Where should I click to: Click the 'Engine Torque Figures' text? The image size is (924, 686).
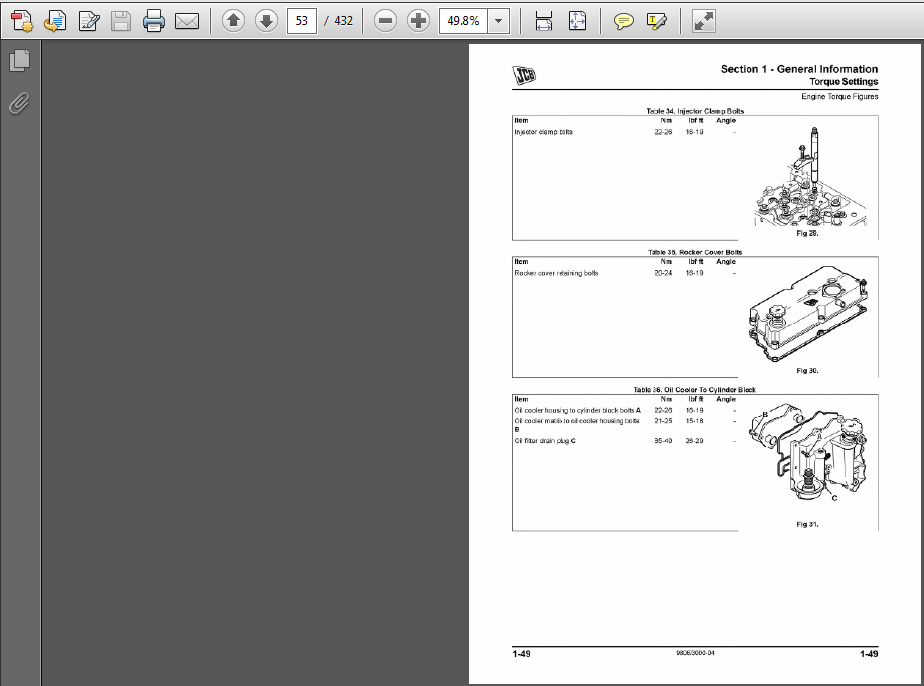click(x=839, y=97)
